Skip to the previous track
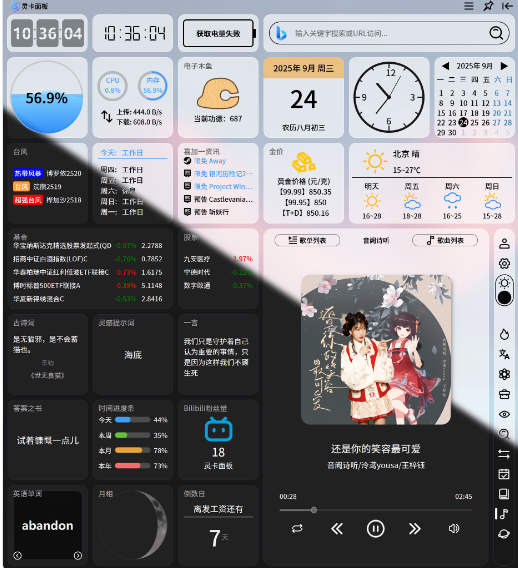This screenshot has width=518, height=568. (337, 529)
